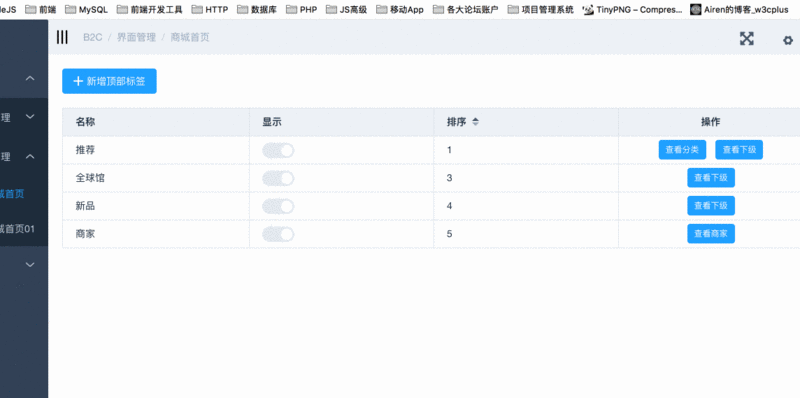This screenshot has height=398, width=800.
Task: Open settings via the gear icon
Action: (x=788, y=40)
